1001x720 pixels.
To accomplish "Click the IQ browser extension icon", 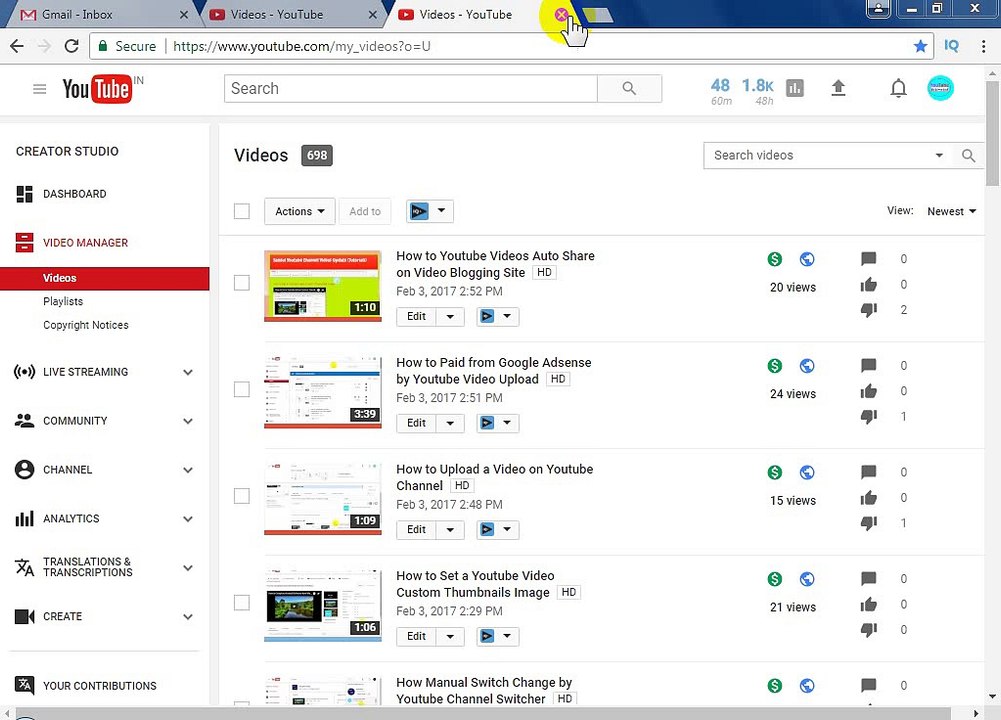I will (x=951, y=46).
